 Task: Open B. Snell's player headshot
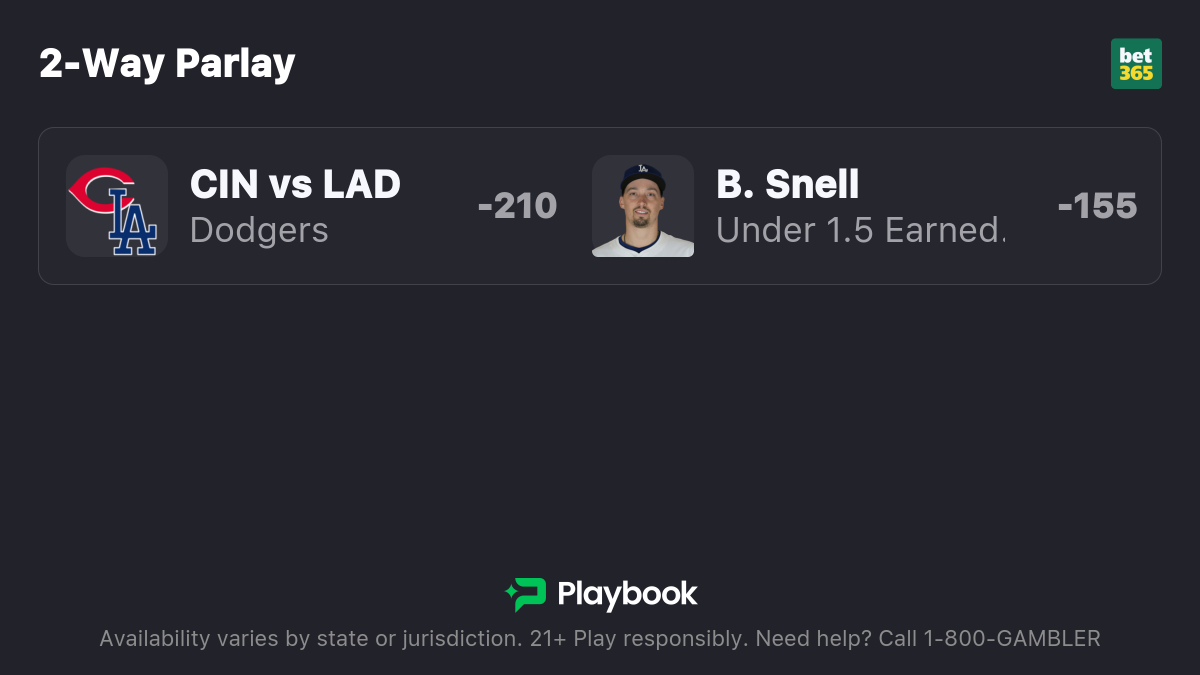(x=643, y=206)
